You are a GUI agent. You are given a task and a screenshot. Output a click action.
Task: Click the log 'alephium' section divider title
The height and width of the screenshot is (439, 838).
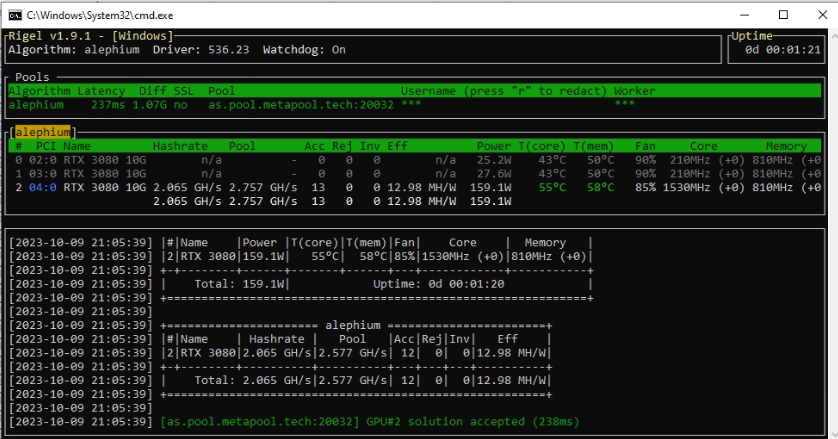point(353,325)
